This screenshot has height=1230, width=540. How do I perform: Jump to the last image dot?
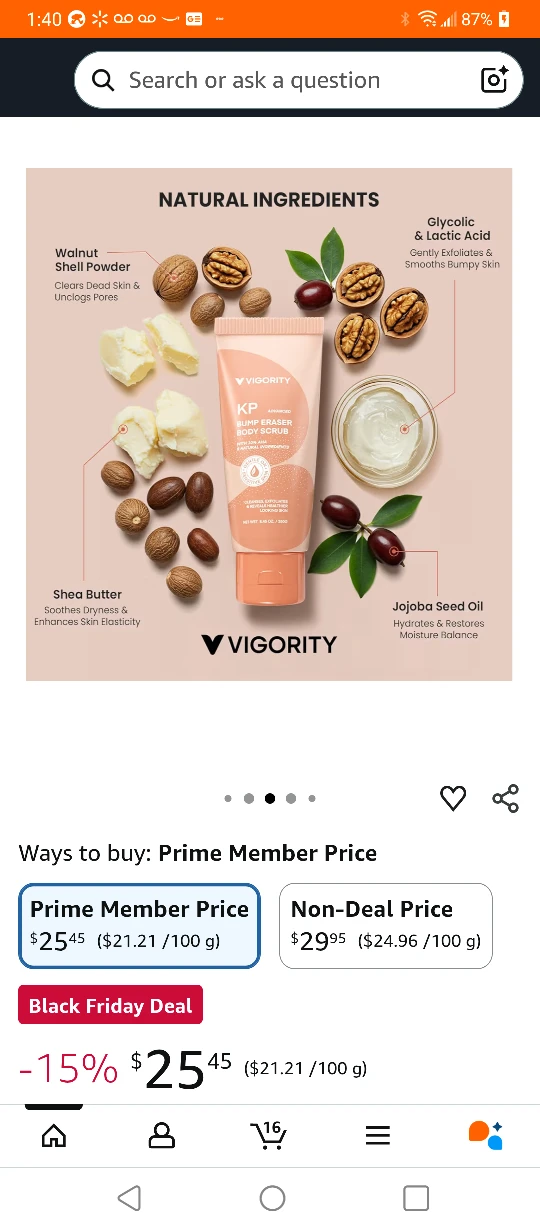pyautogui.click(x=312, y=798)
